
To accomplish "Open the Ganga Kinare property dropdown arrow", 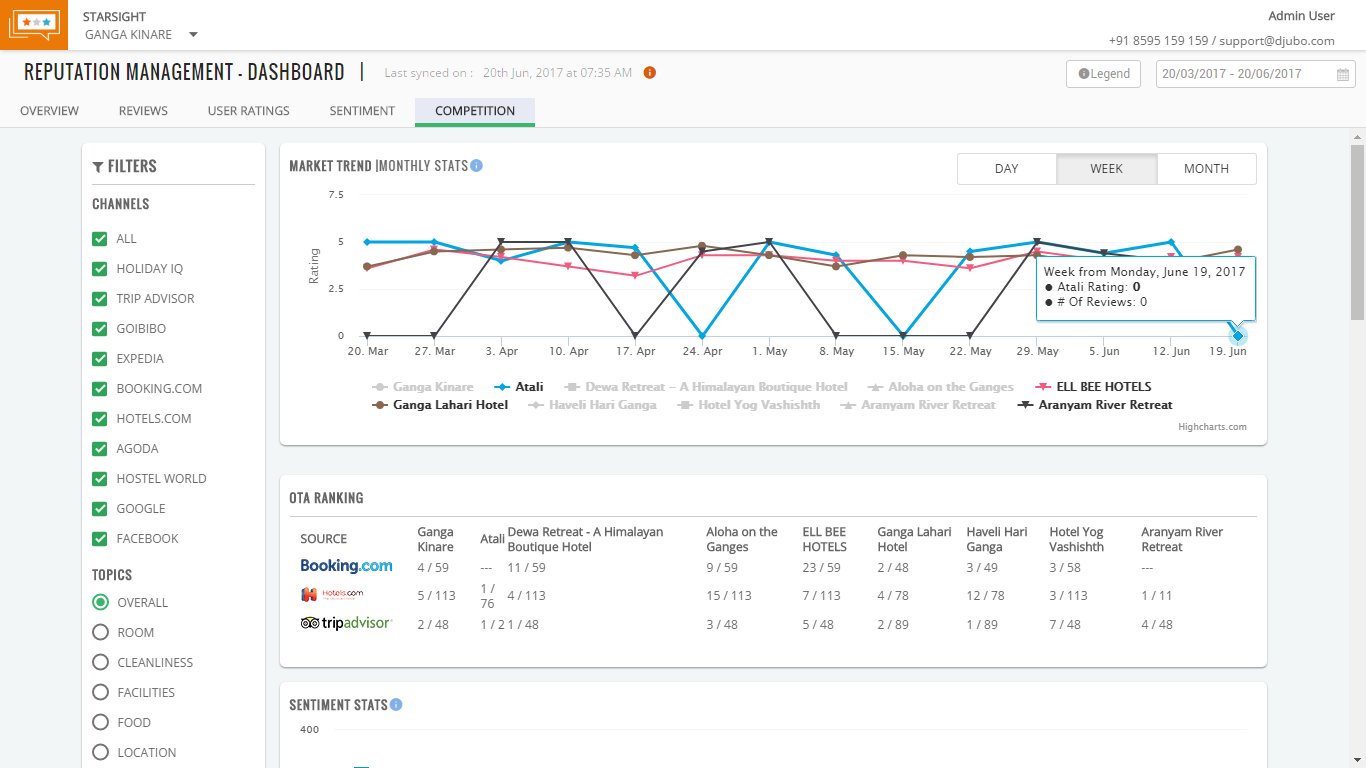I will pyautogui.click(x=193, y=35).
